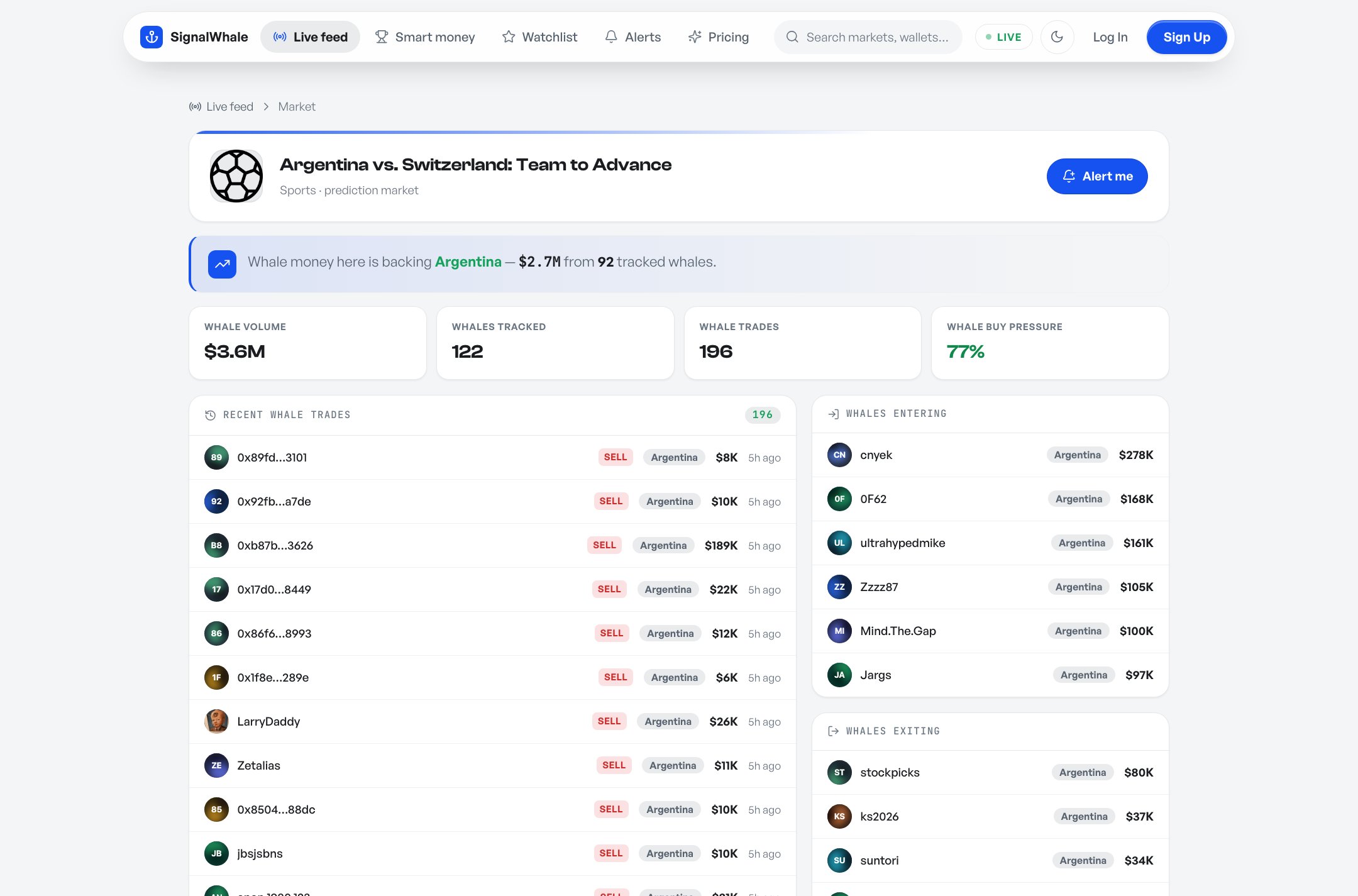The height and width of the screenshot is (896, 1358).
Task: Click Mind.The.Gap avatar icon
Action: [x=839, y=631]
